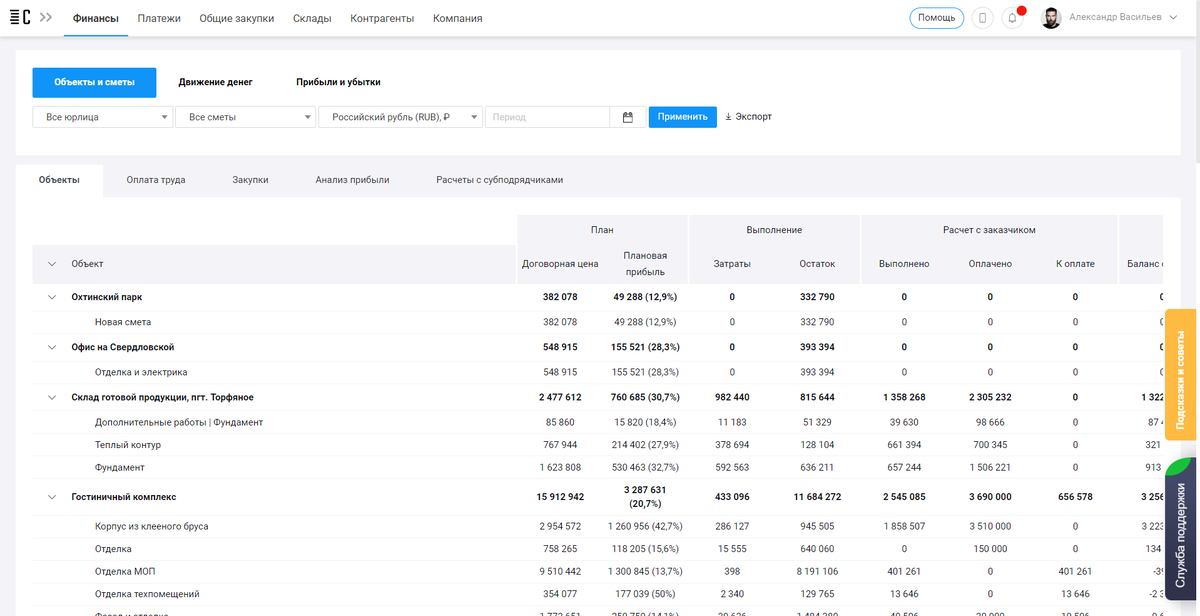Open Финансы menu

96,18
